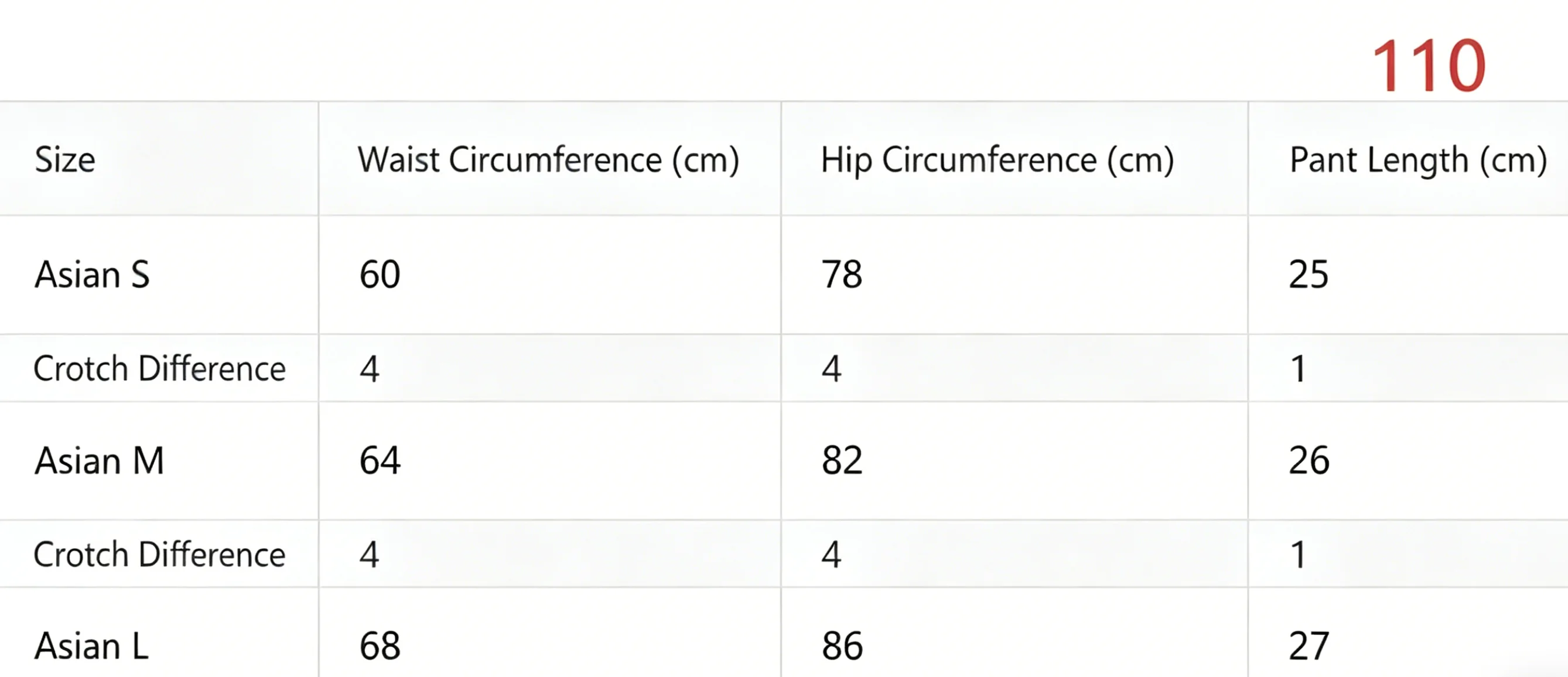Click pant length 25 for Asian S
This screenshot has width=1568, height=677.
click(x=1309, y=274)
